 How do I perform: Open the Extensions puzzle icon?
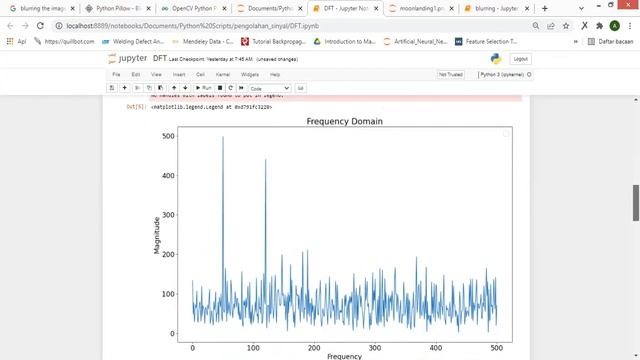(x=599, y=26)
